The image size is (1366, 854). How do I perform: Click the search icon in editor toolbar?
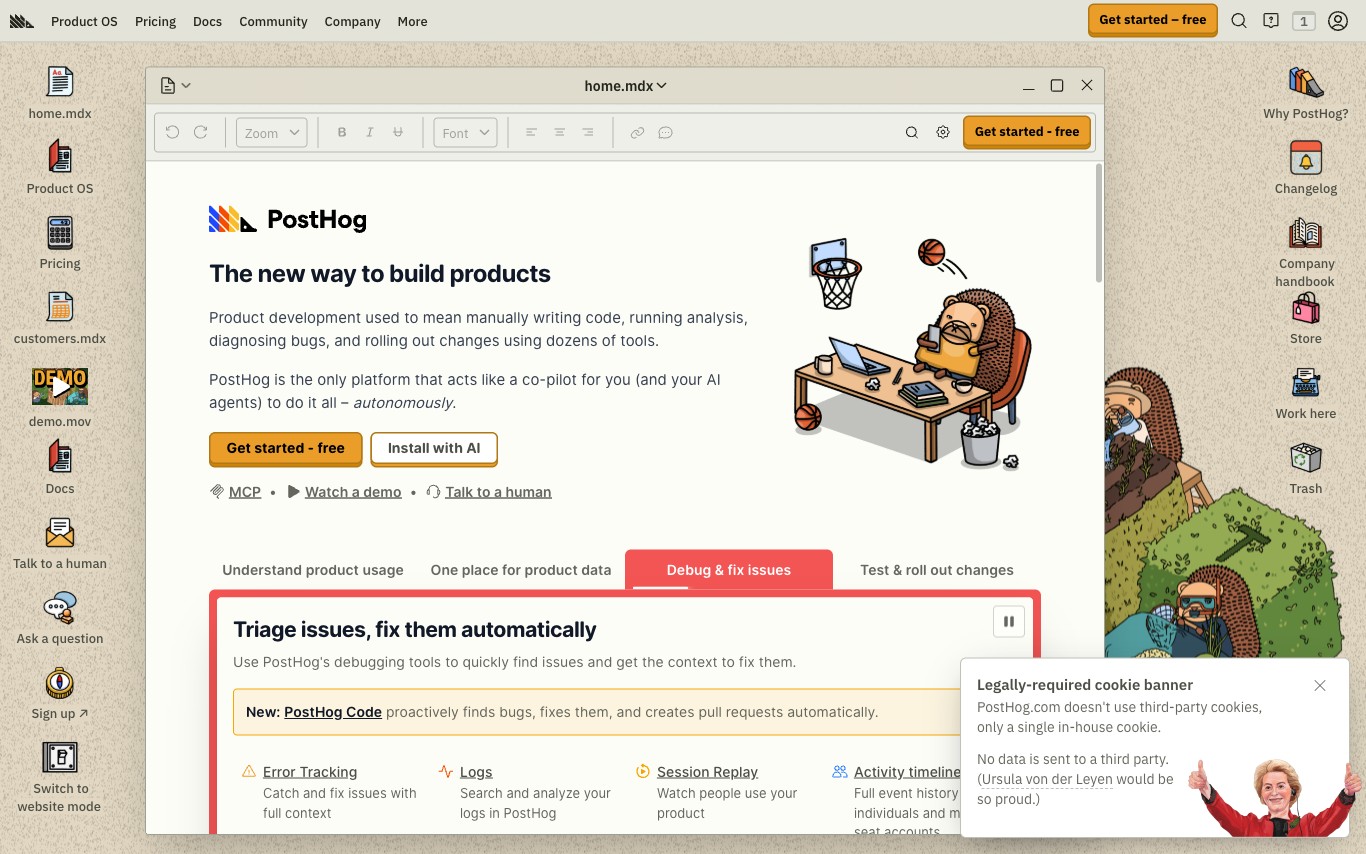click(912, 132)
